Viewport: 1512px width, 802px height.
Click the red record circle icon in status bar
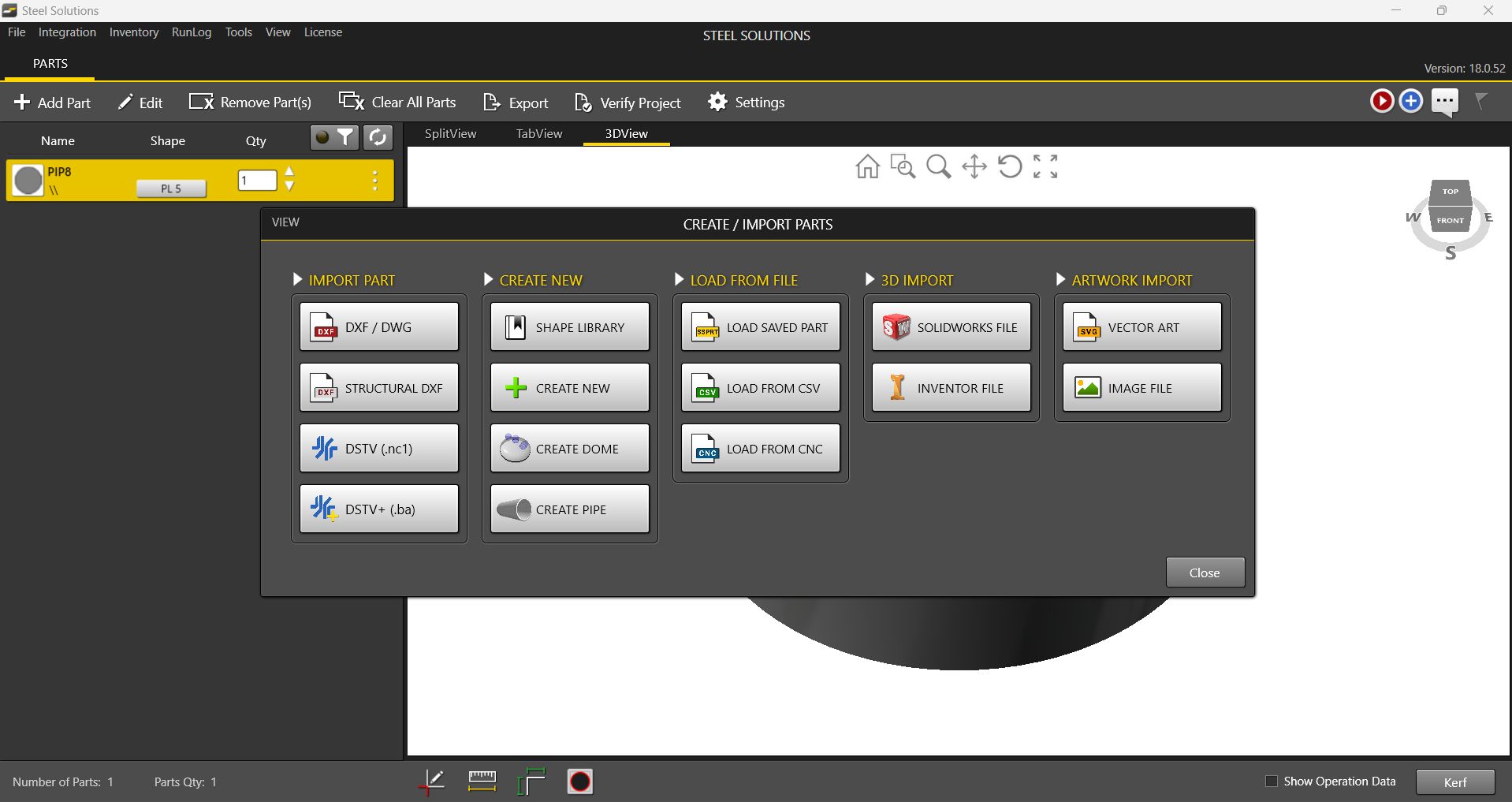(x=580, y=781)
